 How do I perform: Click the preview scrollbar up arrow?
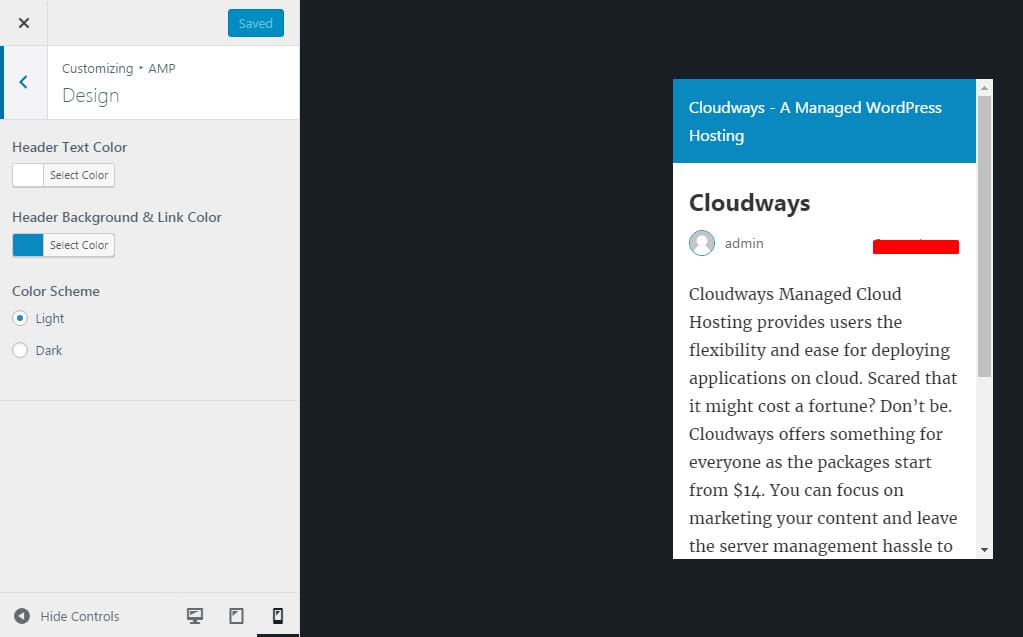984,88
